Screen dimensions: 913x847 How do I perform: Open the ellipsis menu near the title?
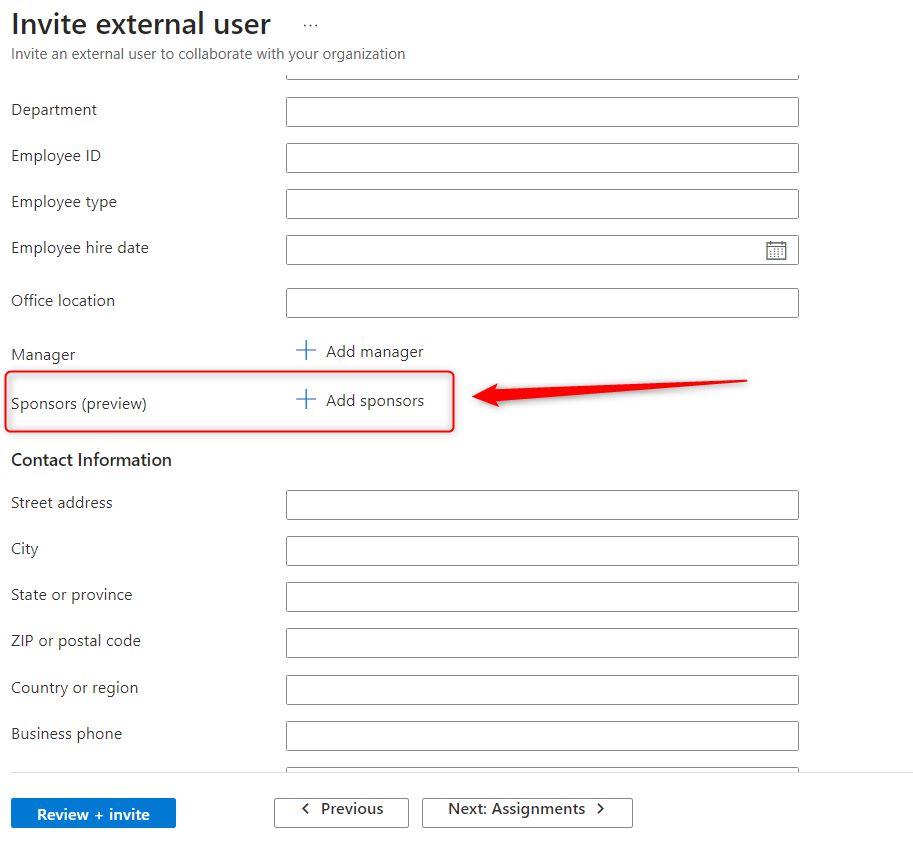pyautogui.click(x=310, y=25)
